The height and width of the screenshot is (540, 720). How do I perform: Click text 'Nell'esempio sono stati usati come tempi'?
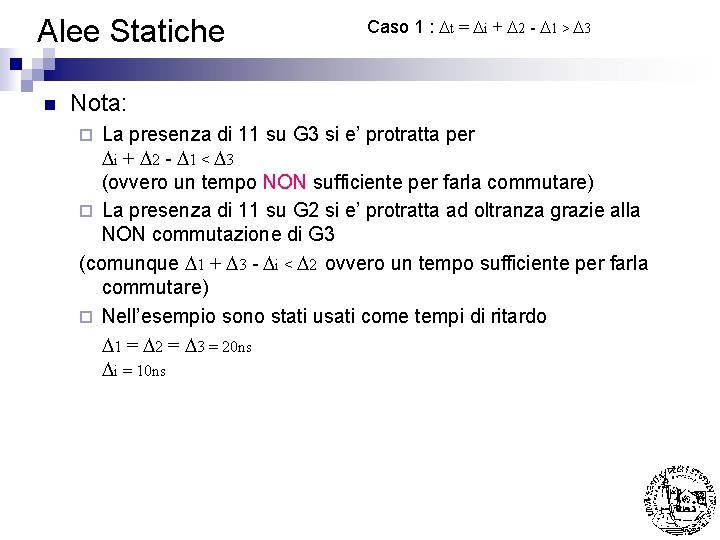tap(324, 316)
